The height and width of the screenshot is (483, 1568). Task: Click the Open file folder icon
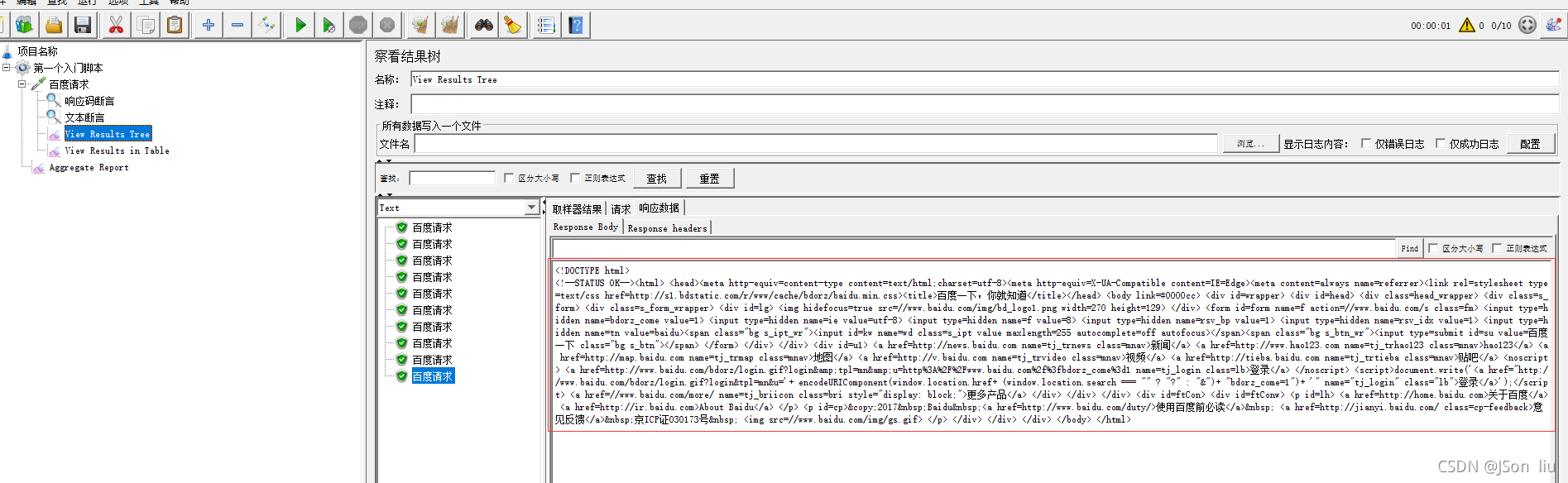coord(54,26)
